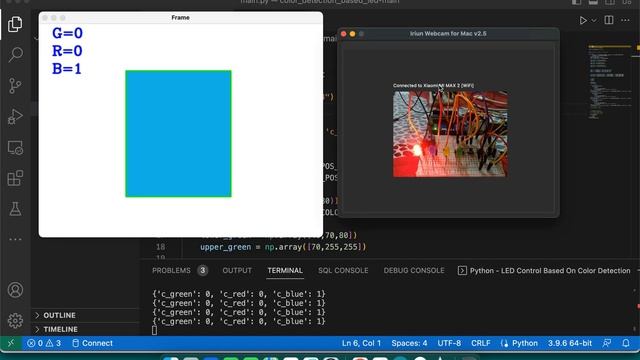This screenshot has width=640, height=360.
Task: Click line number 18 in the gutter
Action: (160, 247)
